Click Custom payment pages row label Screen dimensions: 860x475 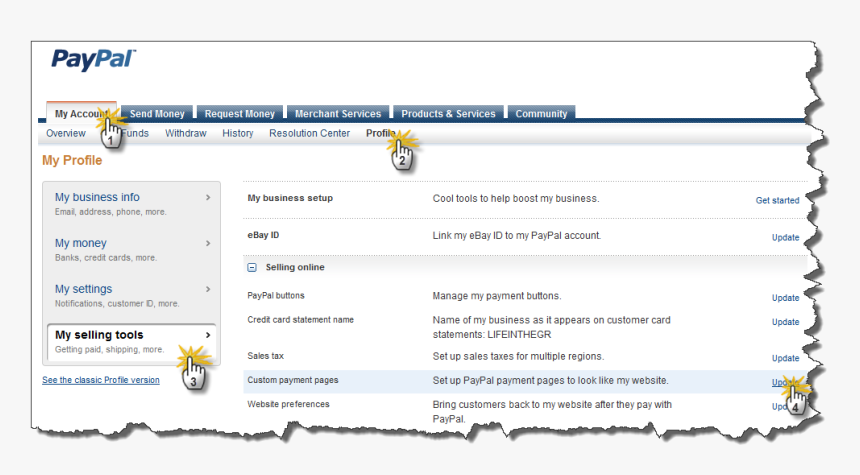(293, 380)
